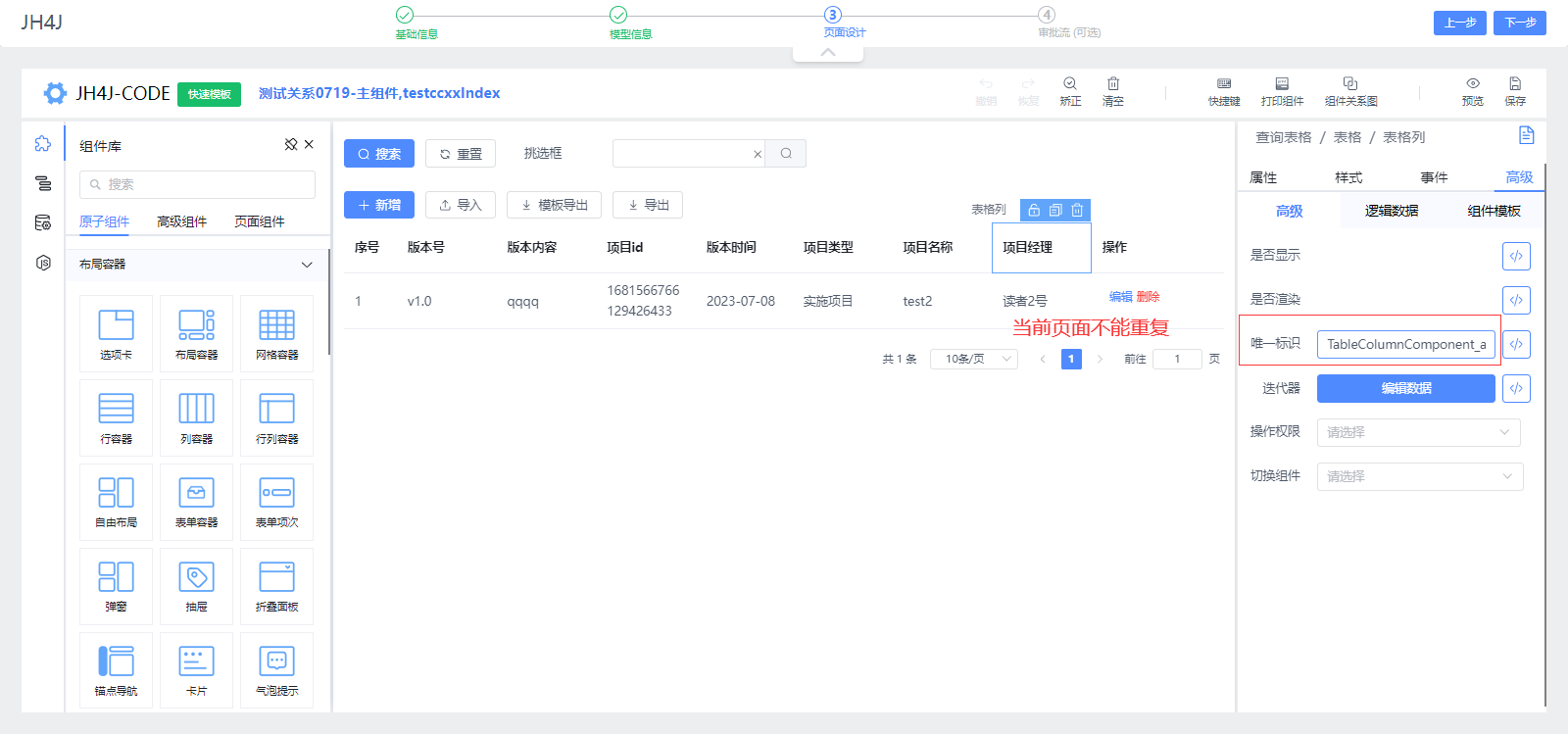Click the save icon
Viewport: 1568px width, 734px height.
[x=1515, y=84]
